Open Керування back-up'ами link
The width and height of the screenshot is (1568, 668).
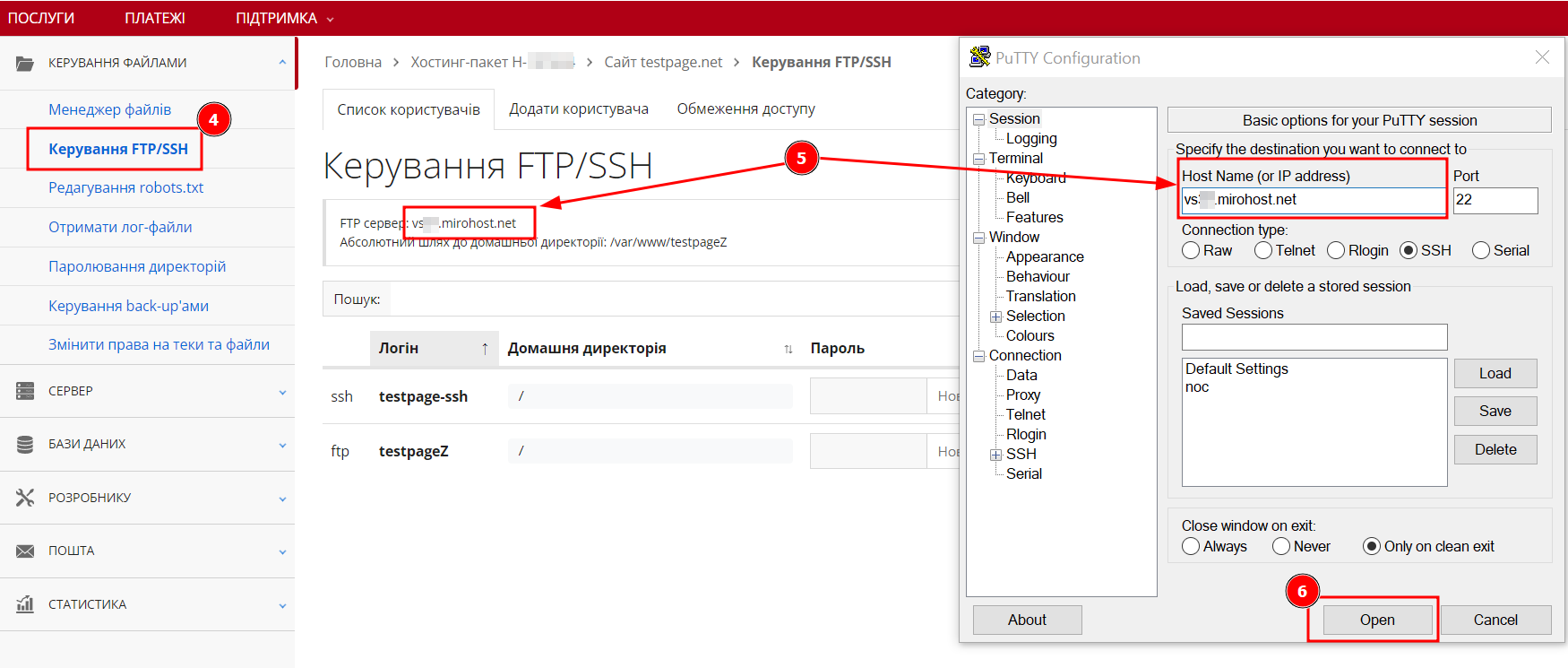(128, 306)
